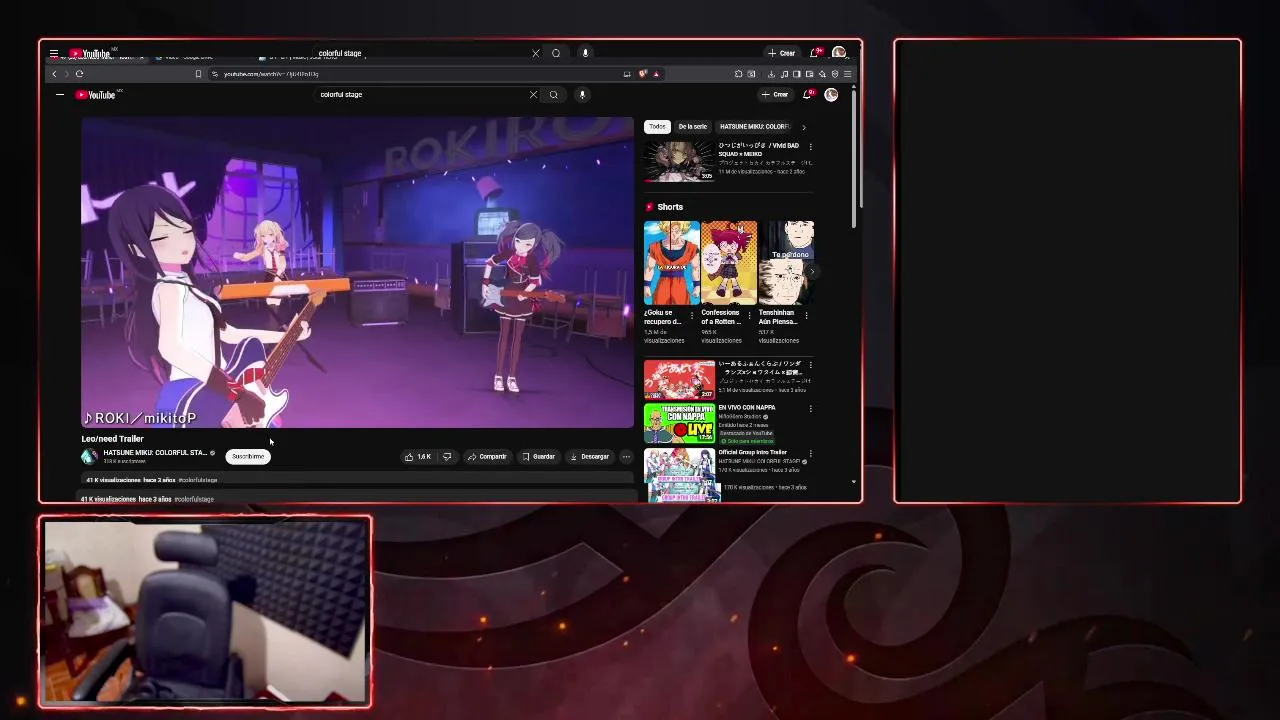This screenshot has height=720, width=1280.
Task: Open the account avatar menu in the page header
Action: (831, 95)
